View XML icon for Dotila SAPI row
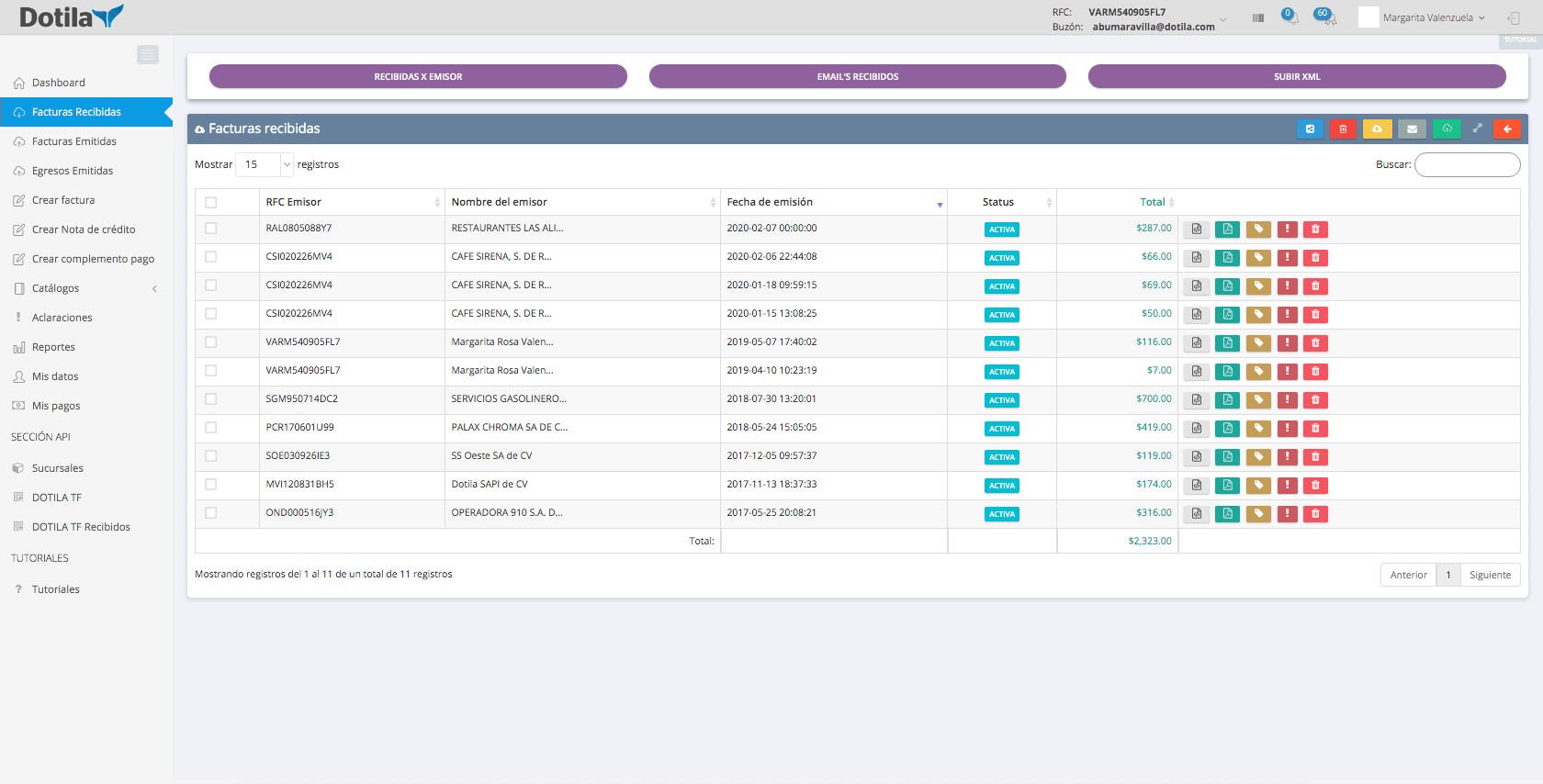This screenshot has height=784, width=1543. point(1196,486)
